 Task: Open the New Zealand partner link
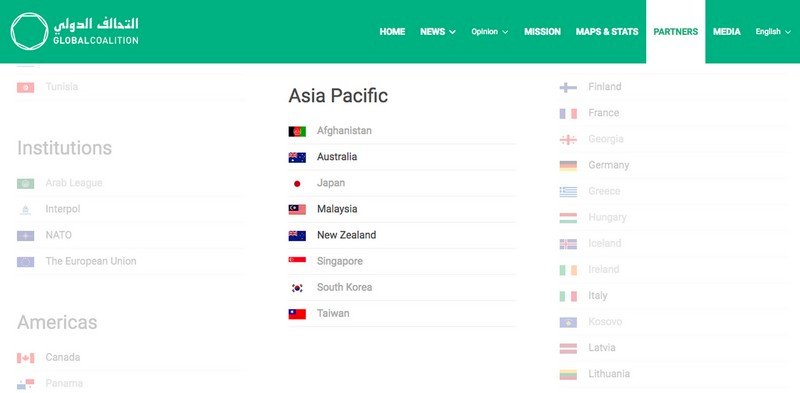[346, 235]
